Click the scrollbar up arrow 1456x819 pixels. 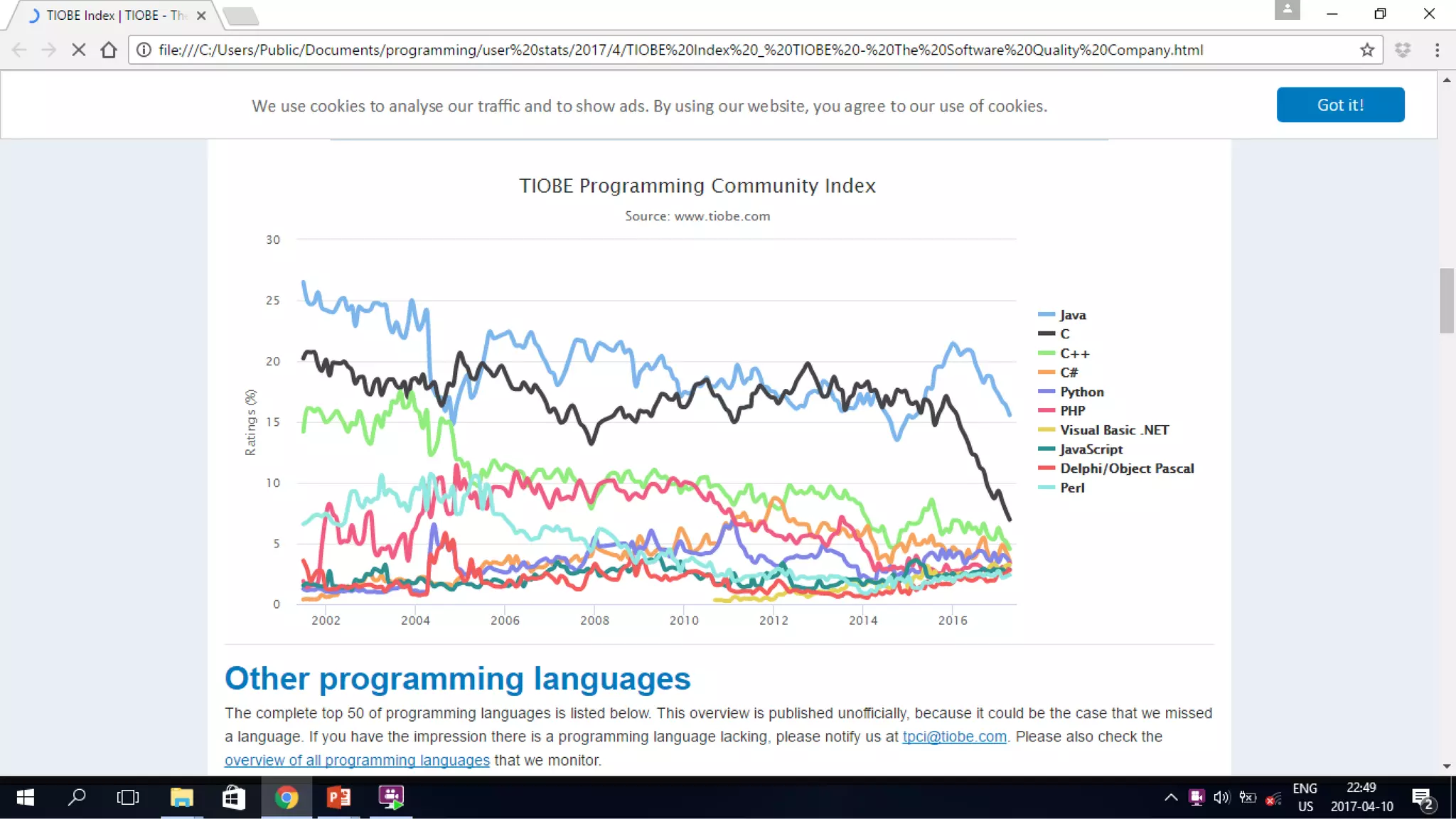[1447, 80]
